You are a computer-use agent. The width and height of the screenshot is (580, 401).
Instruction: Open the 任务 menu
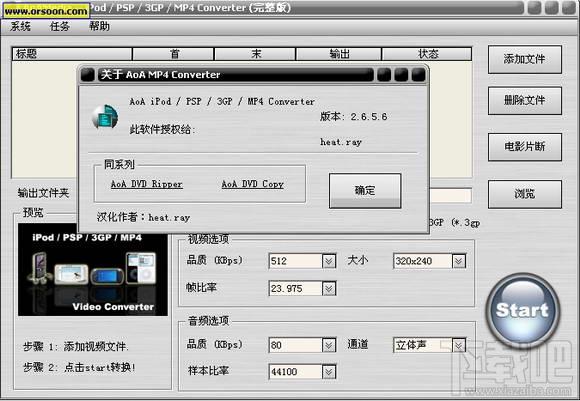click(60, 27)
